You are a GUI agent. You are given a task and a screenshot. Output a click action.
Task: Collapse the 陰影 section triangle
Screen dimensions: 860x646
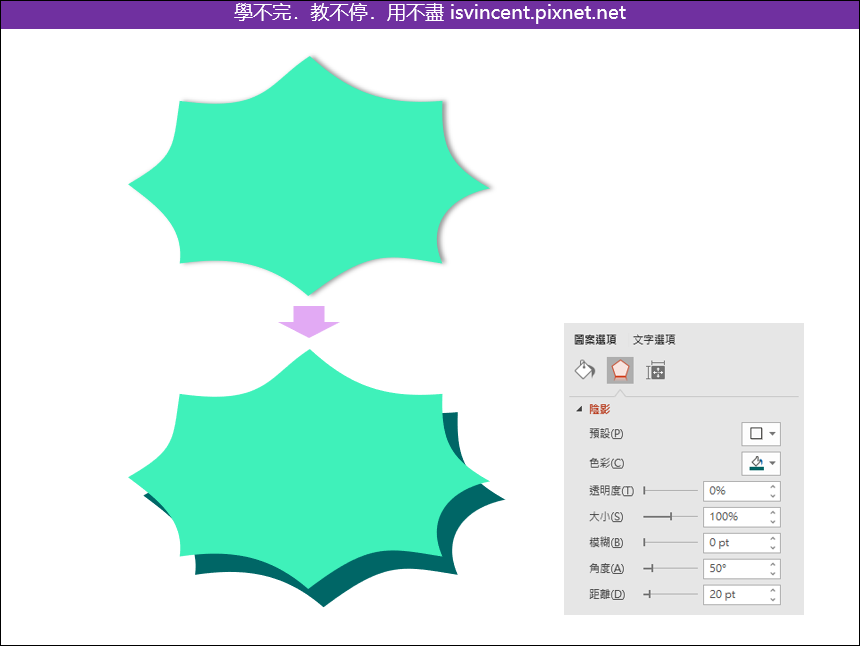point(579,409)
